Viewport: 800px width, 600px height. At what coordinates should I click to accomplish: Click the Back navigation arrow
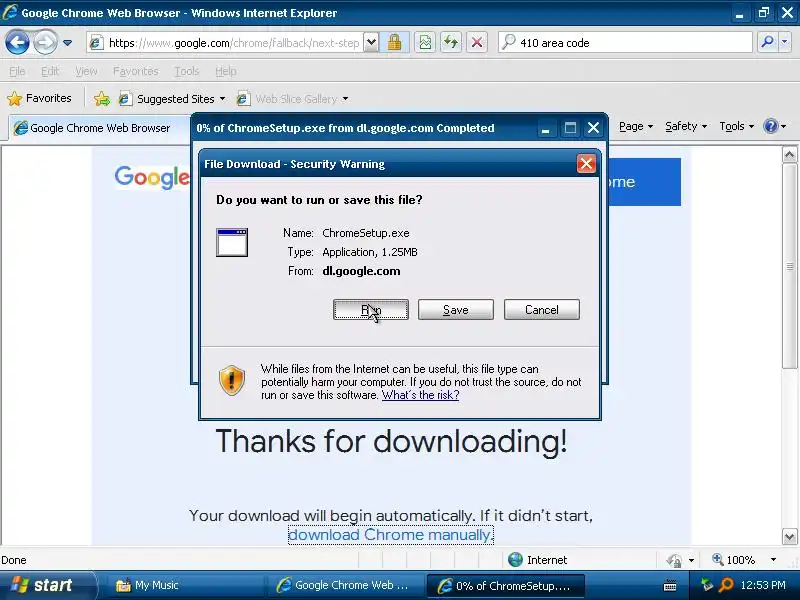[x=17, y=42]
